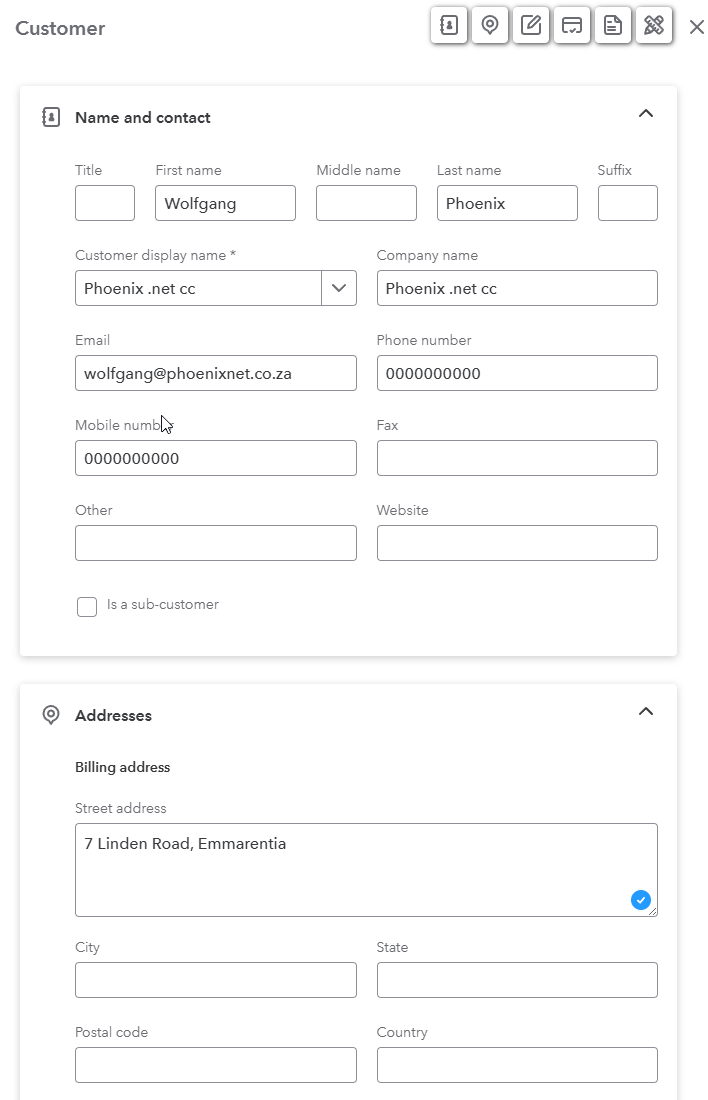
Task: Click the Billing address label
Action: [x=122, y=767]
